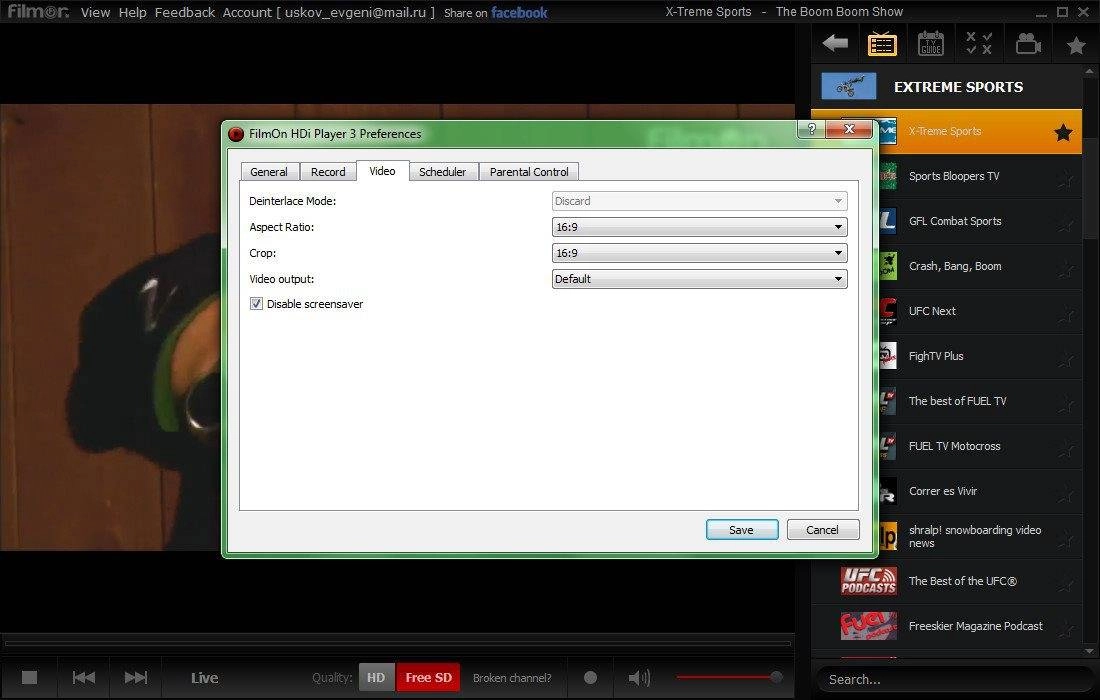Select UFC Next channel
1100x700 pixels.
(x=932, y=311)
